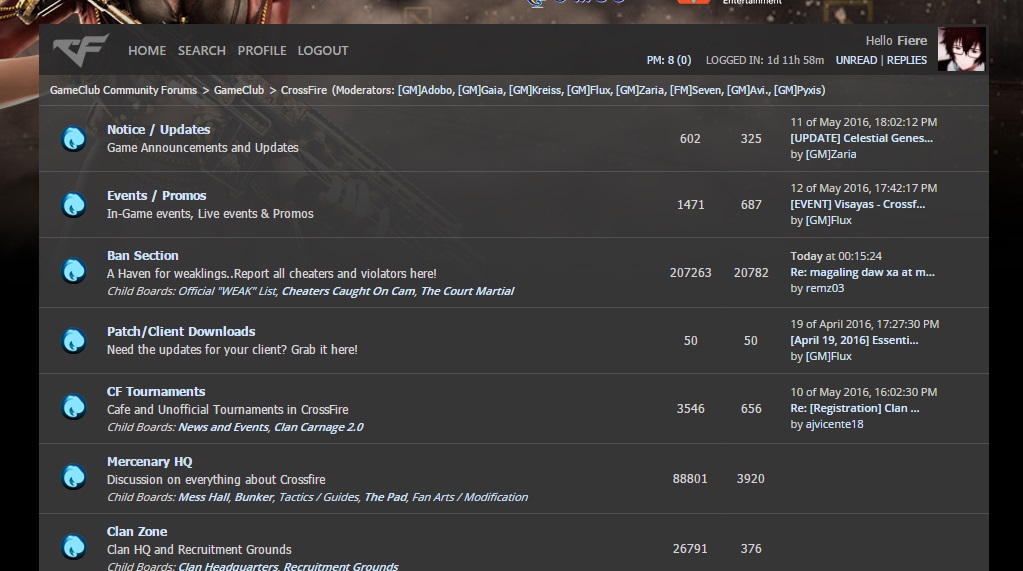The image size is (1023, 571).
Task: Open last post Re: magaling daw xa at m...
Action: coord(863,272)
